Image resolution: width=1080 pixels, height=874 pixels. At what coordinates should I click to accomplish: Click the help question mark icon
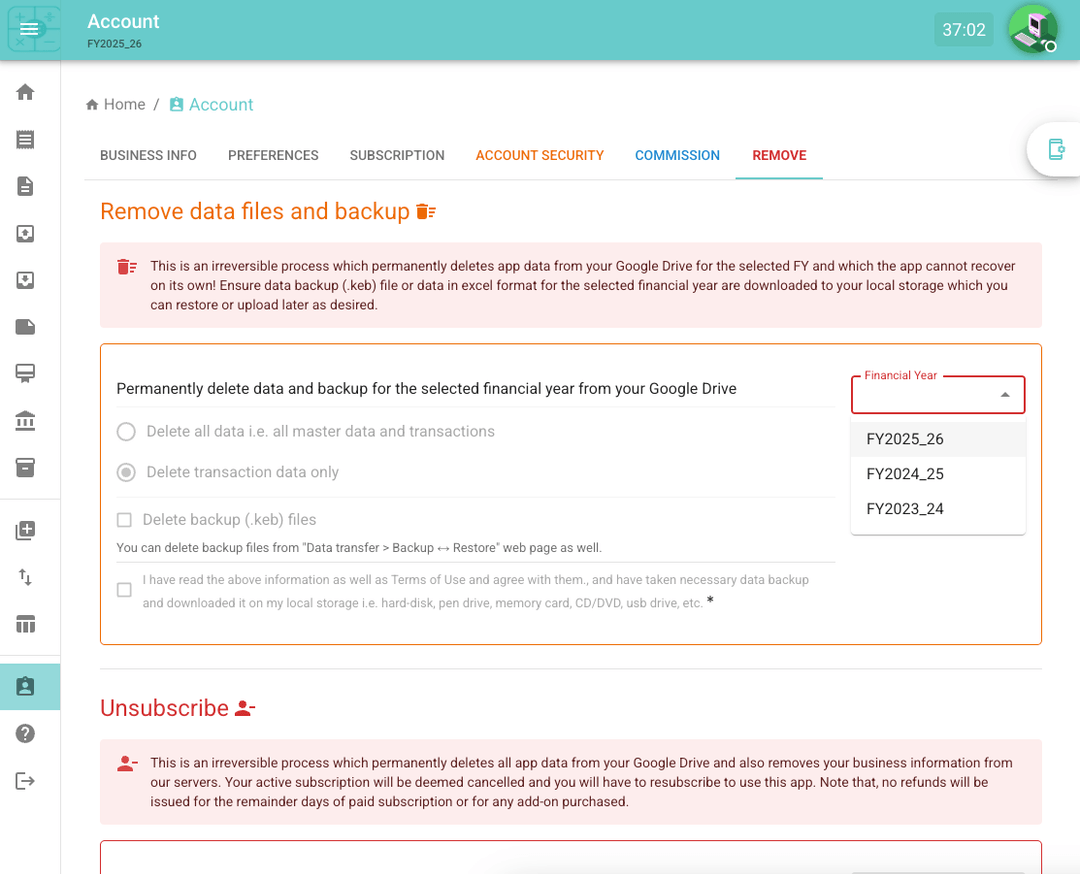pyautogui.click(x=26, y=733)
